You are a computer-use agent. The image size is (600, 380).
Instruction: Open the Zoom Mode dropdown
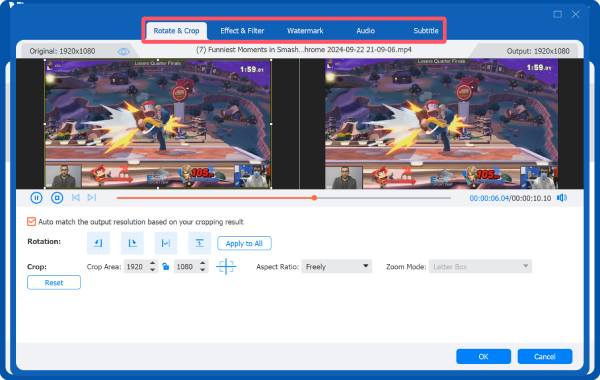[x=480, y=266]
